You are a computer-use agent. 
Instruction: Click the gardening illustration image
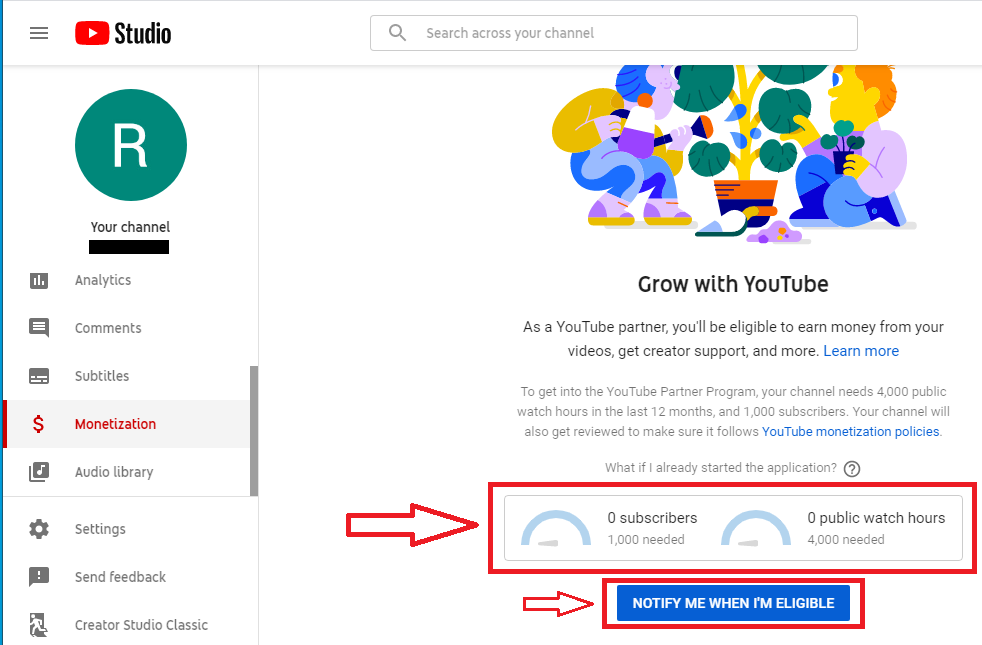[733, 153]
